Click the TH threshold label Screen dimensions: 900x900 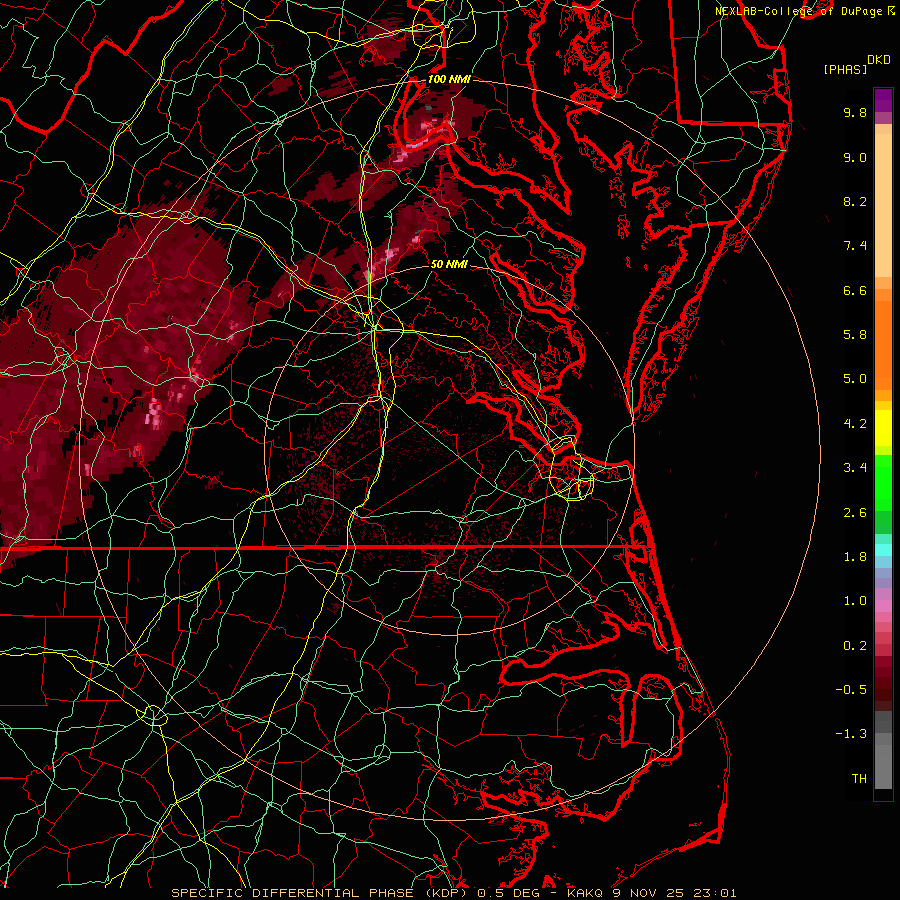click(859, 779)
